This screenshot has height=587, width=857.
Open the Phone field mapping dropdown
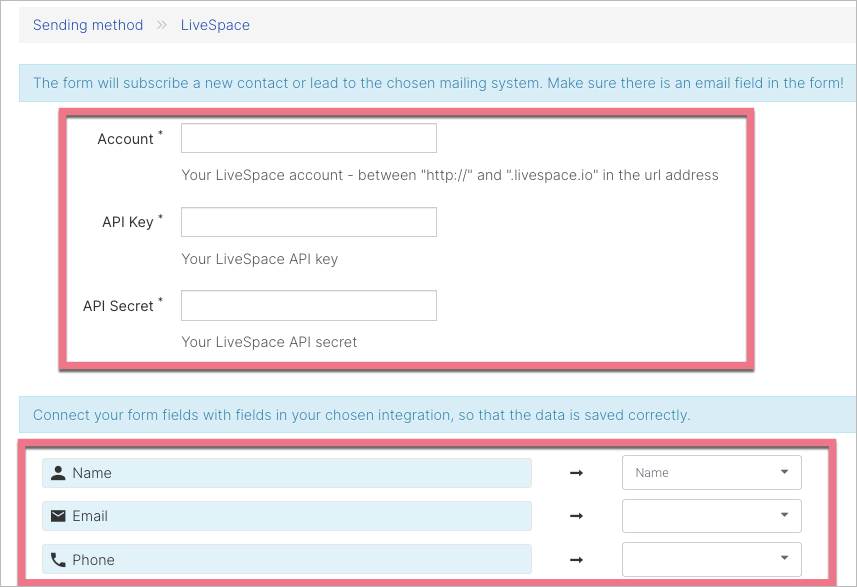(x=711, y=559)
